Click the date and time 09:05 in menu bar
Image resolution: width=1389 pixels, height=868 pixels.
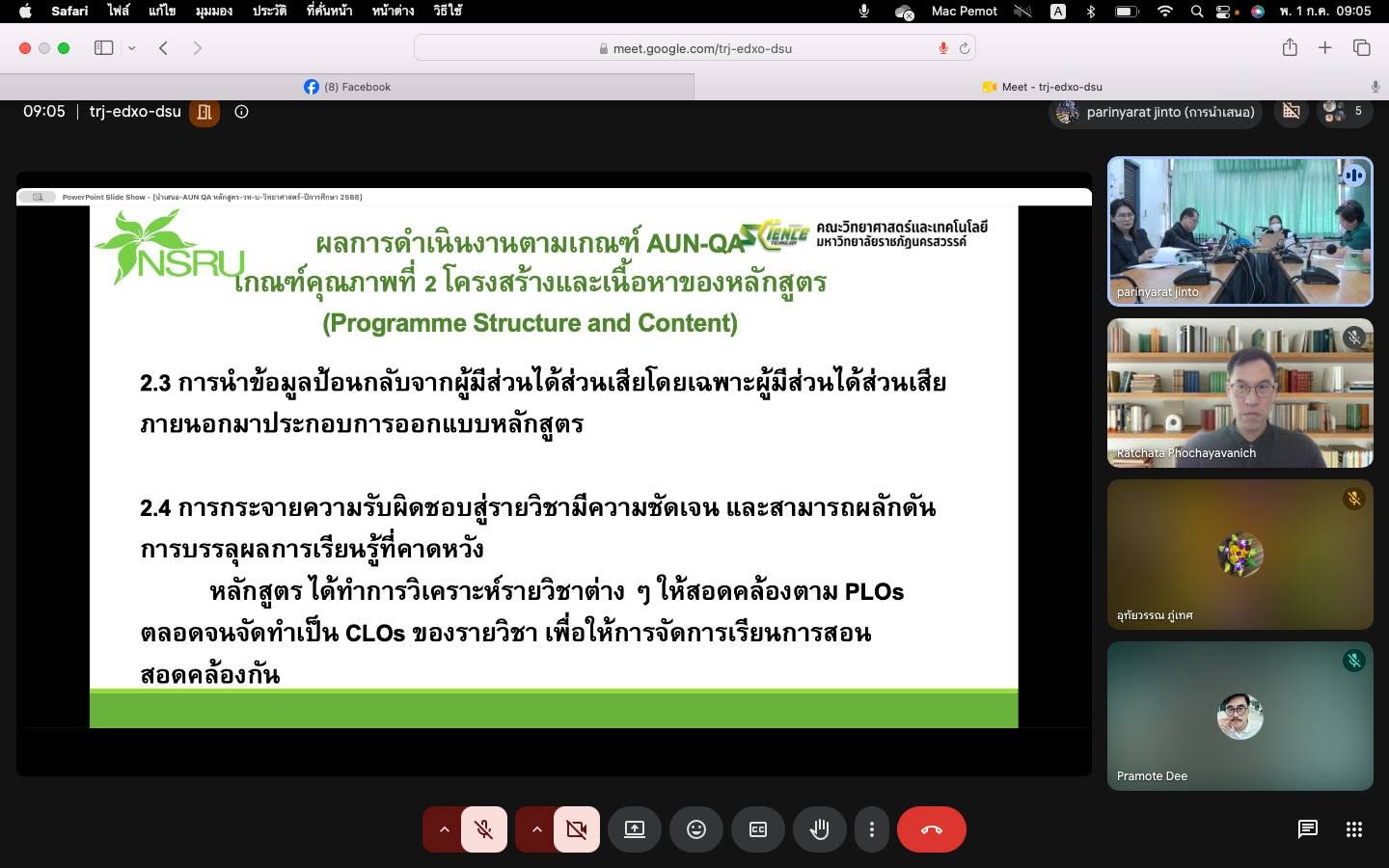[x=1325, y=11]
